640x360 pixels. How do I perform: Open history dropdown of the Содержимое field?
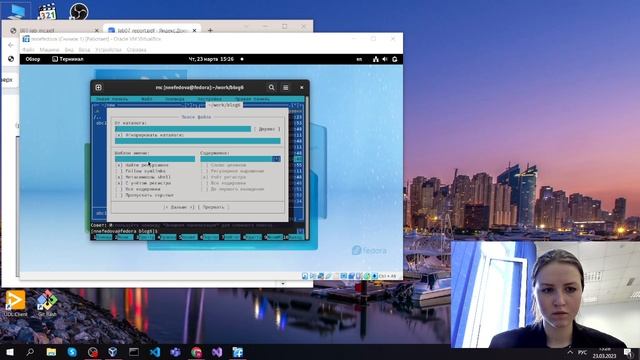(x=276, y=159)
